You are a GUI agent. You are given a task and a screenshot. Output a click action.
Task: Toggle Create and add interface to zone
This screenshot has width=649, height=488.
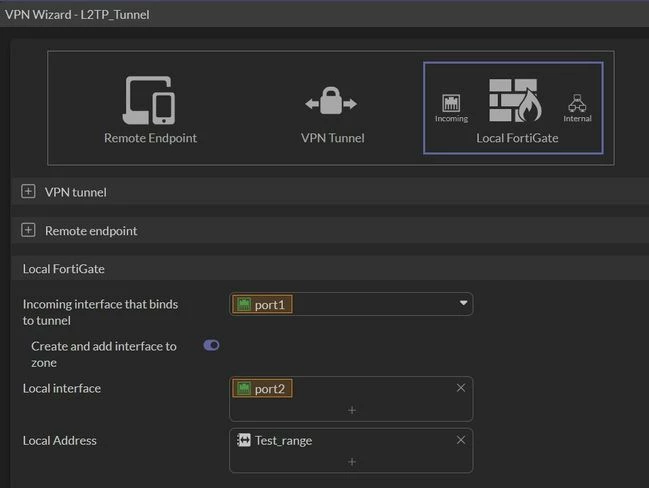tap(211, 345)
